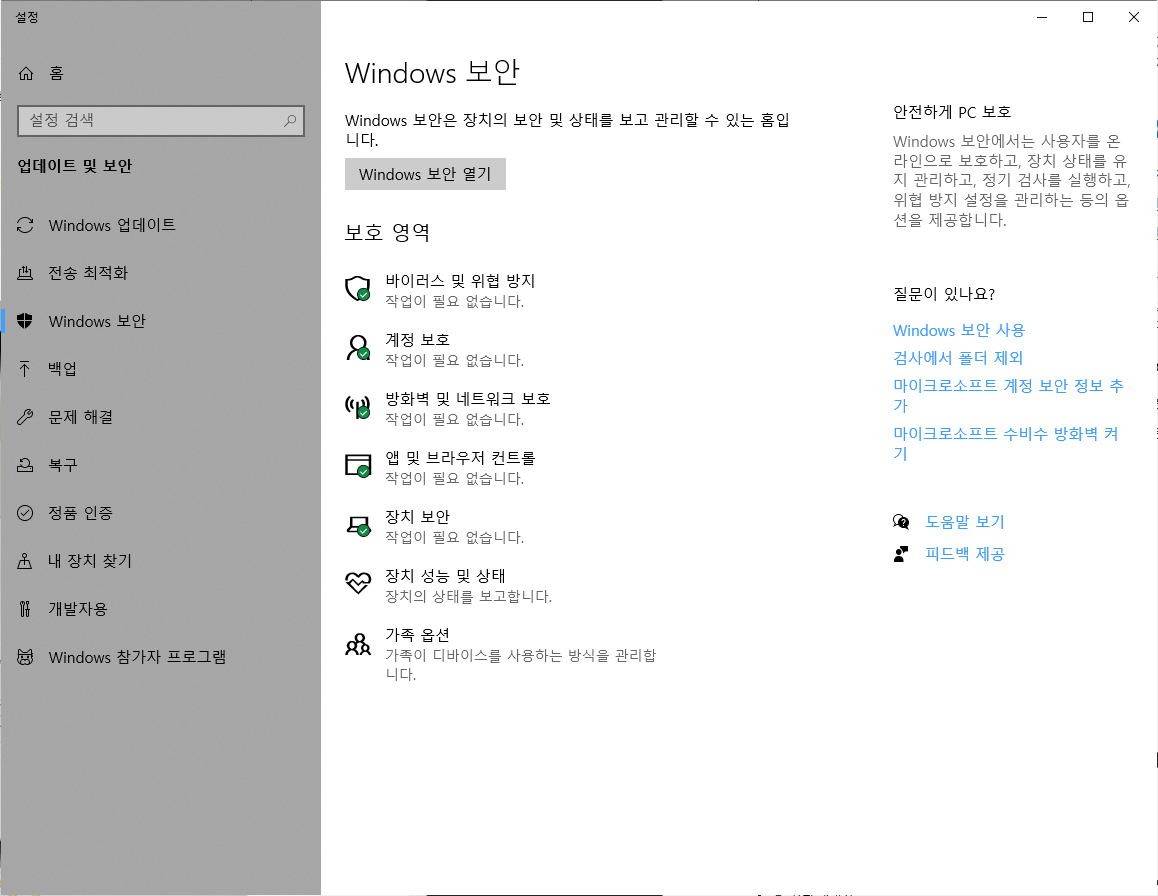Click the Home icon in the sidebar
This screenshot has height=896, width=1158.
(x=26, y=73)
